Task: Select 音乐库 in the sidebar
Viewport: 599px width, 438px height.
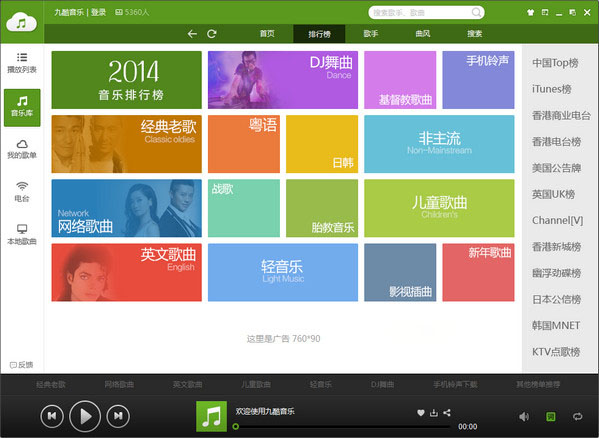Action: point(22,107)
